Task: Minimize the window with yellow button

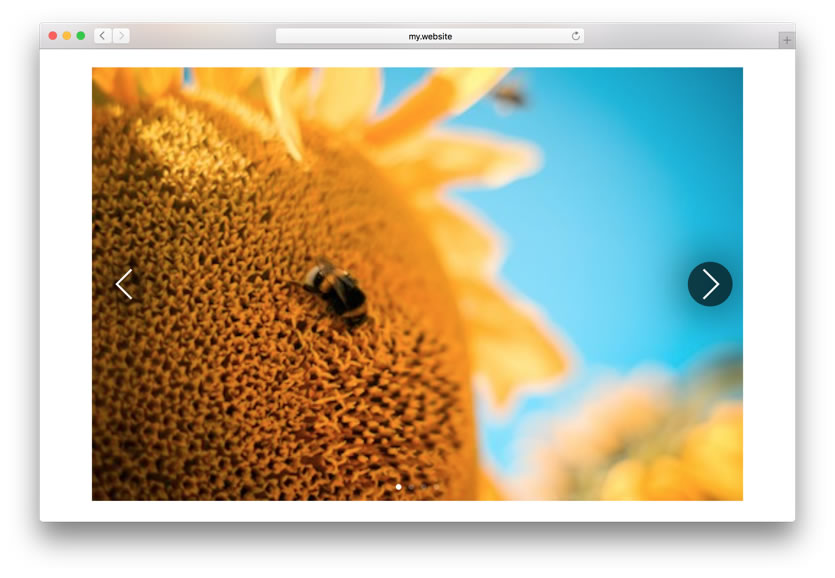Action: point(67,36)
